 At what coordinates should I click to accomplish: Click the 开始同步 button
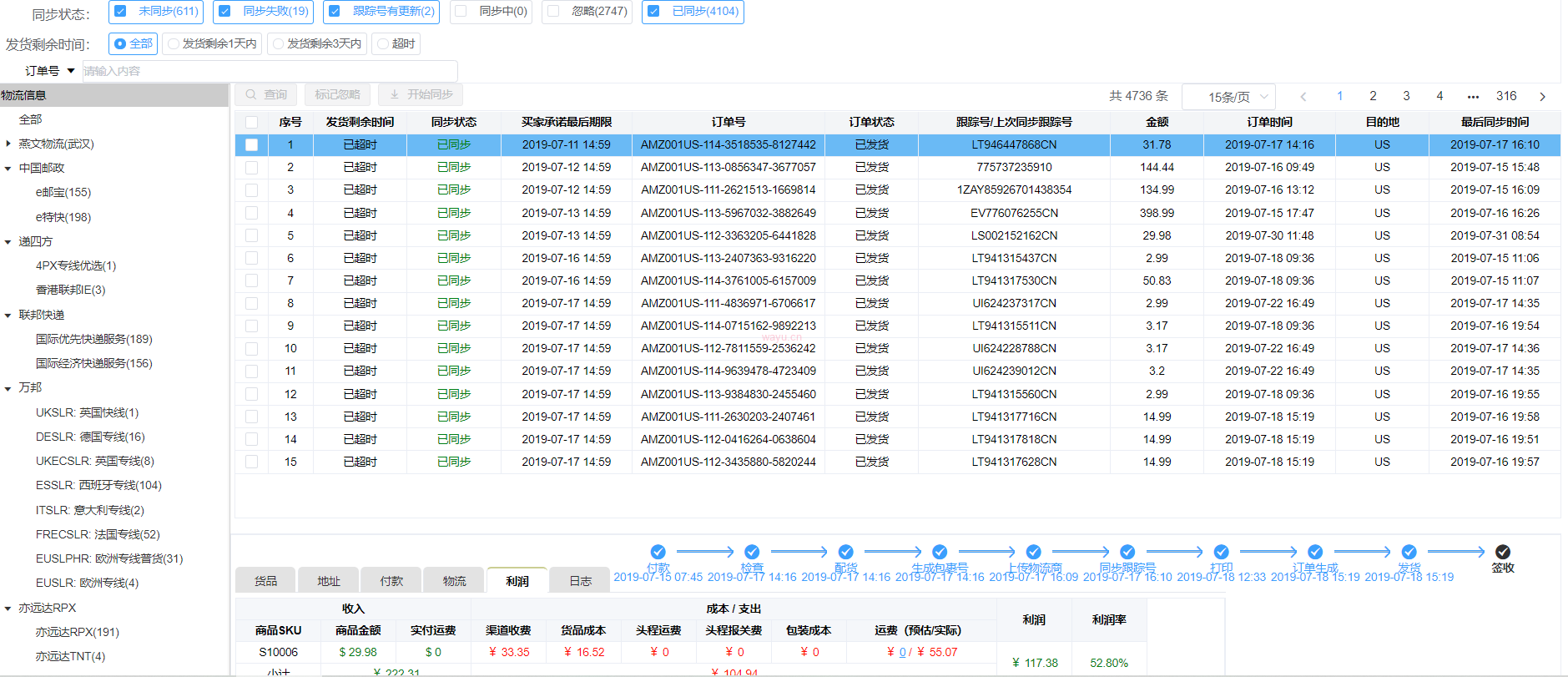(x=421, y=94)
